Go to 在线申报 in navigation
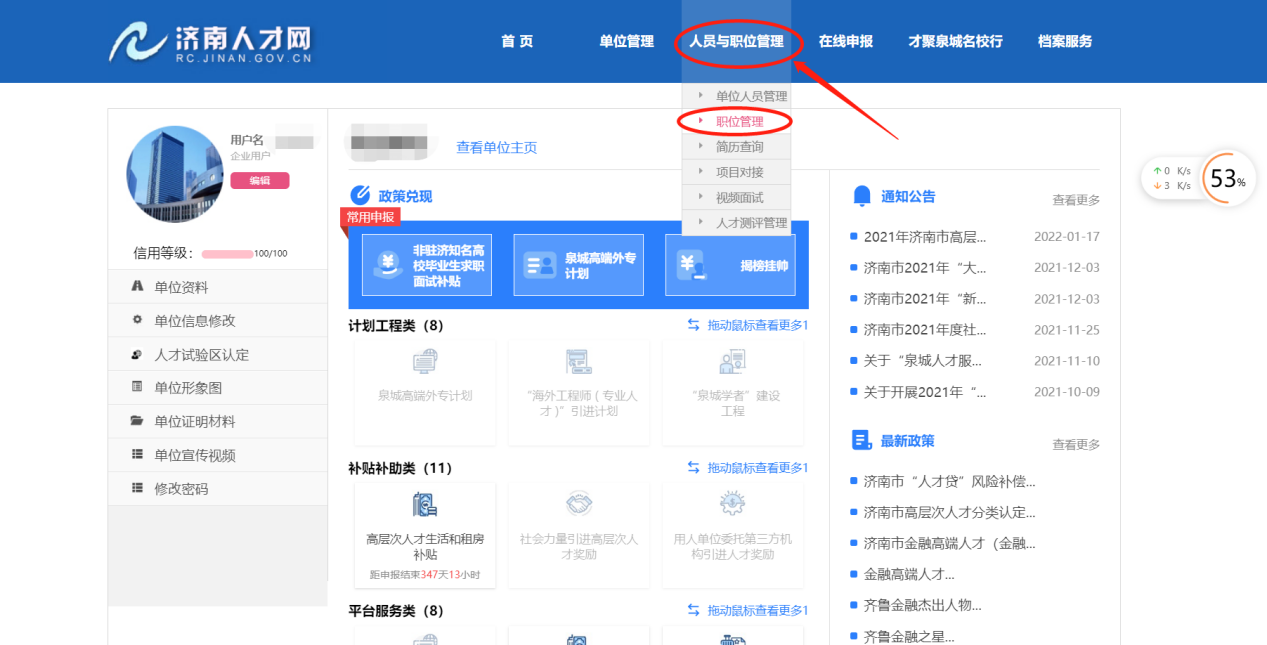This screenshot has height=645, width=1267. coord(846,41)
